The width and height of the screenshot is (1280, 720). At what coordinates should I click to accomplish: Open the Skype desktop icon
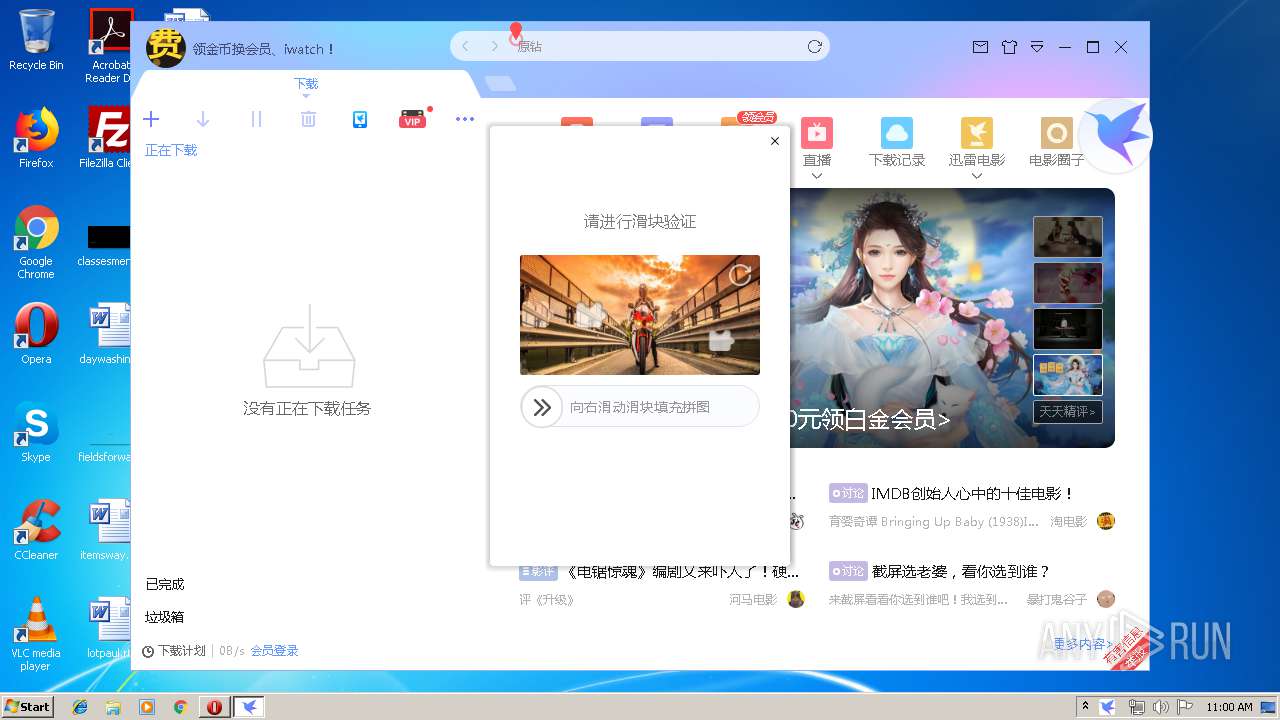pyautogui.click(x=36, y=432)
